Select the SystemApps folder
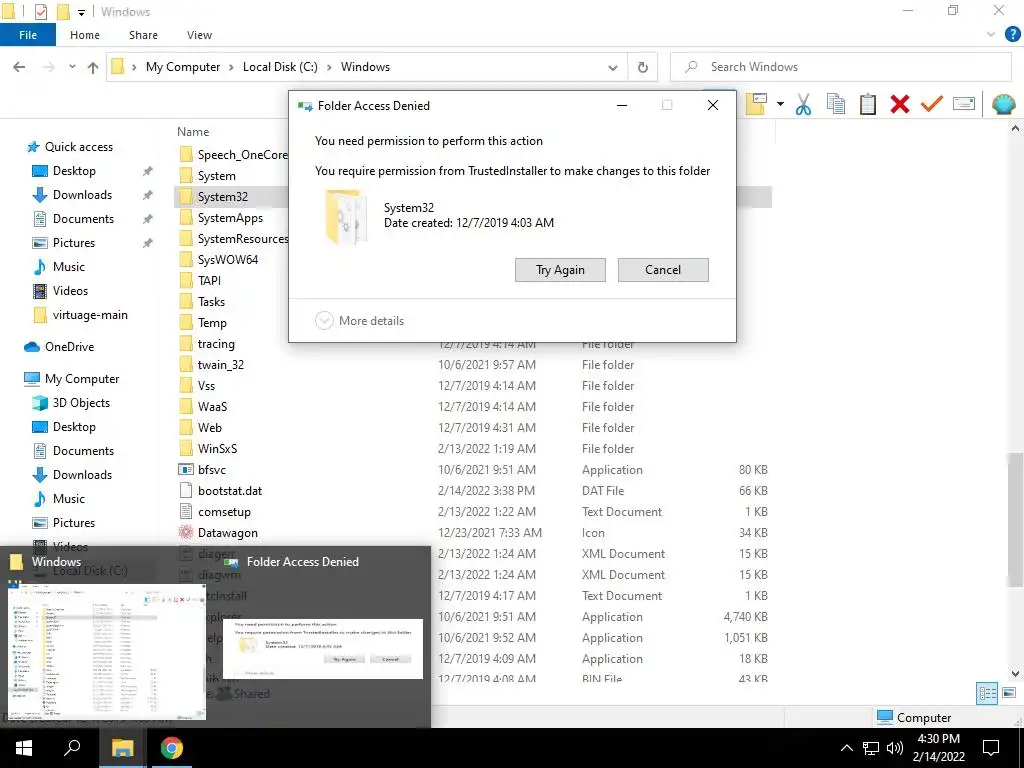Viewport: 1024px width, 768px height. 231,218
